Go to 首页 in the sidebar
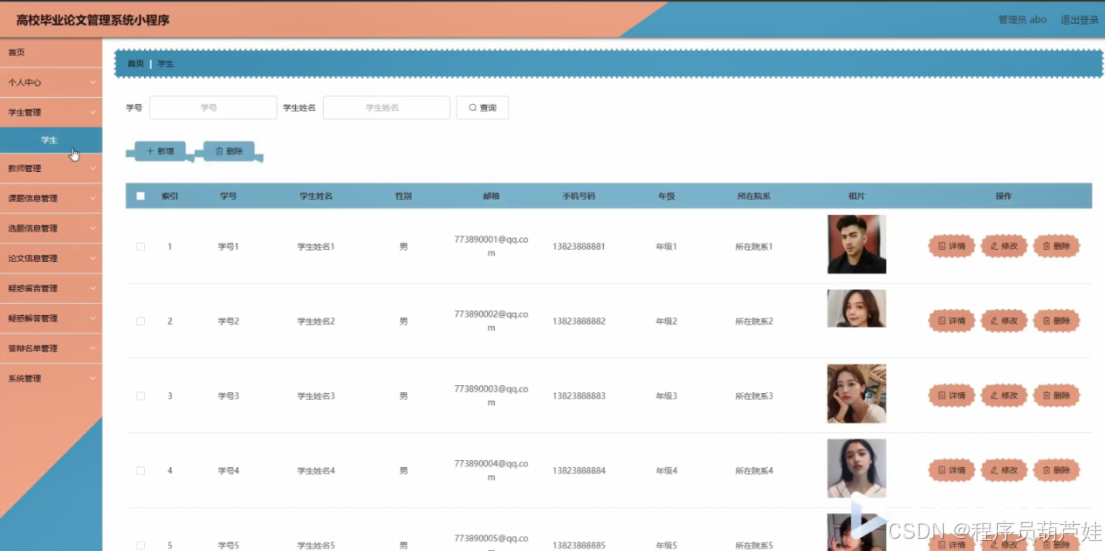 pos(51,53)
